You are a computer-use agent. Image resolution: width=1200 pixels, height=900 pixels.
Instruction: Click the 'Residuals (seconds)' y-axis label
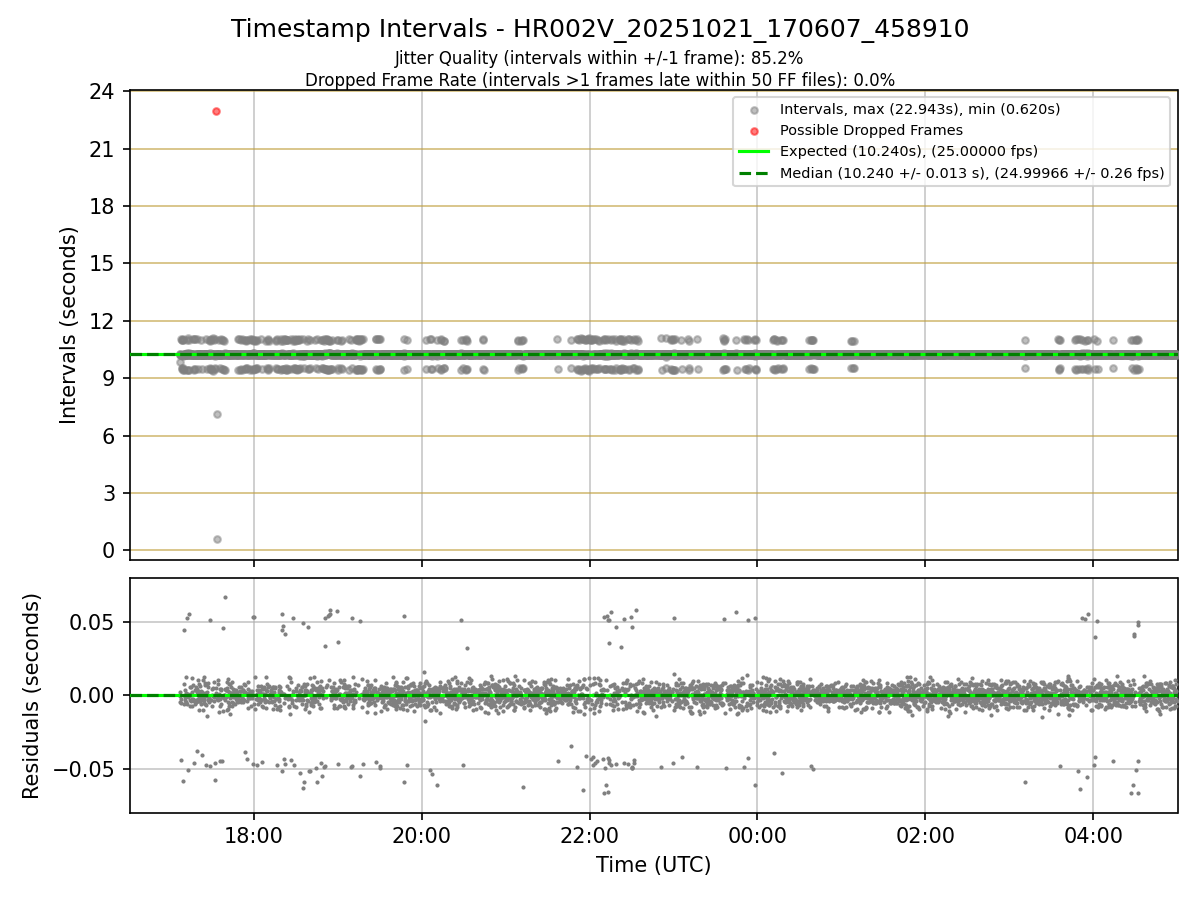32,696
